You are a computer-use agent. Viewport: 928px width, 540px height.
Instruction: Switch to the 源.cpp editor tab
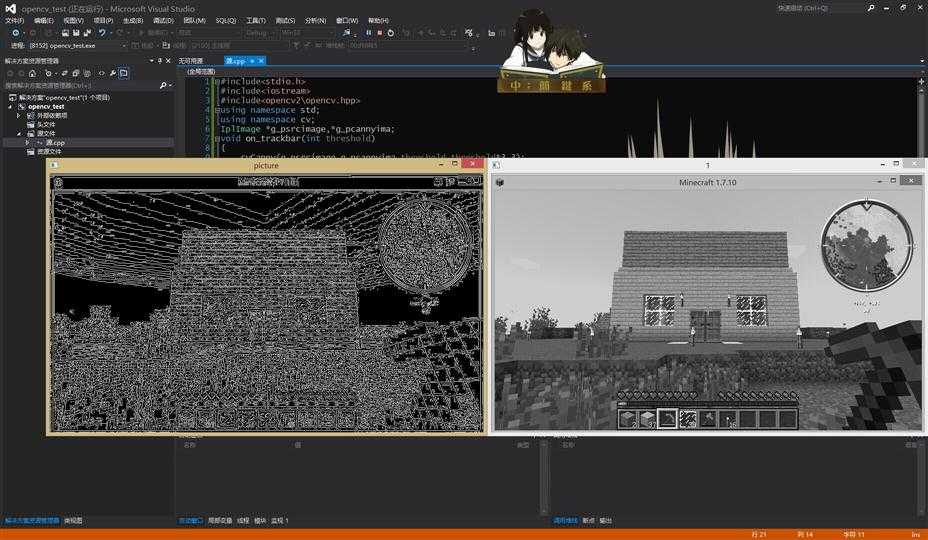click(235, 61)
